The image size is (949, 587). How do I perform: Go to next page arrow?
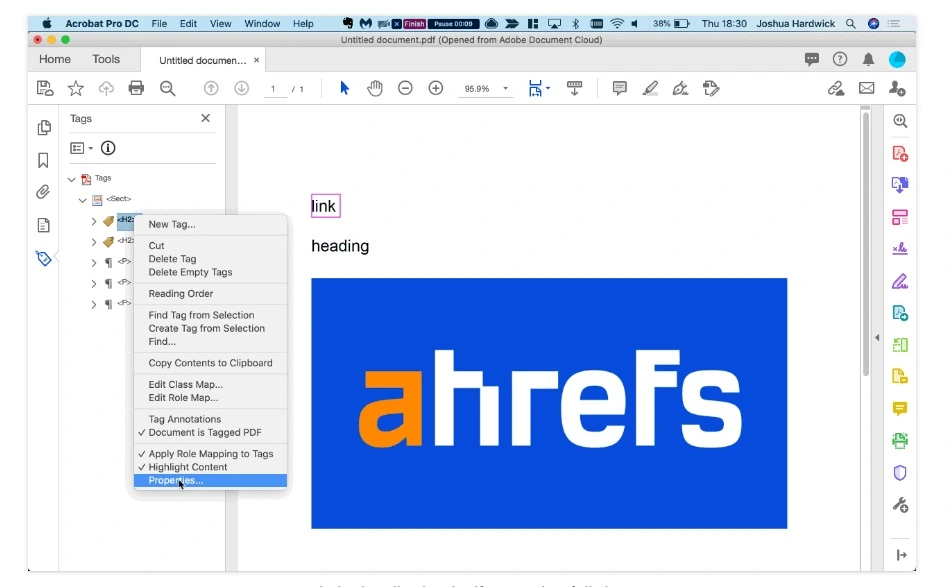(241, 88)
